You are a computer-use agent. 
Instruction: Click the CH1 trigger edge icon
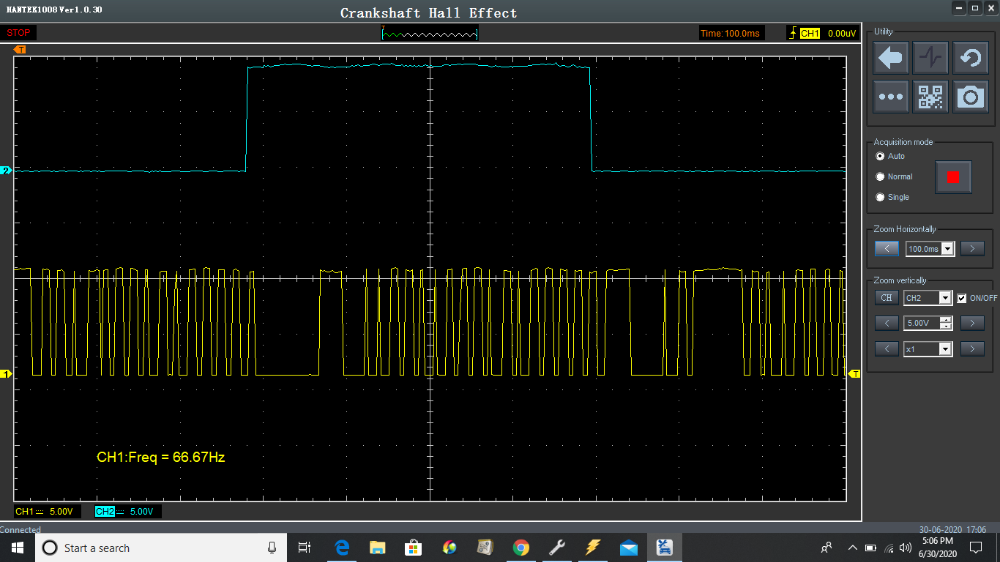click(793, 33)
